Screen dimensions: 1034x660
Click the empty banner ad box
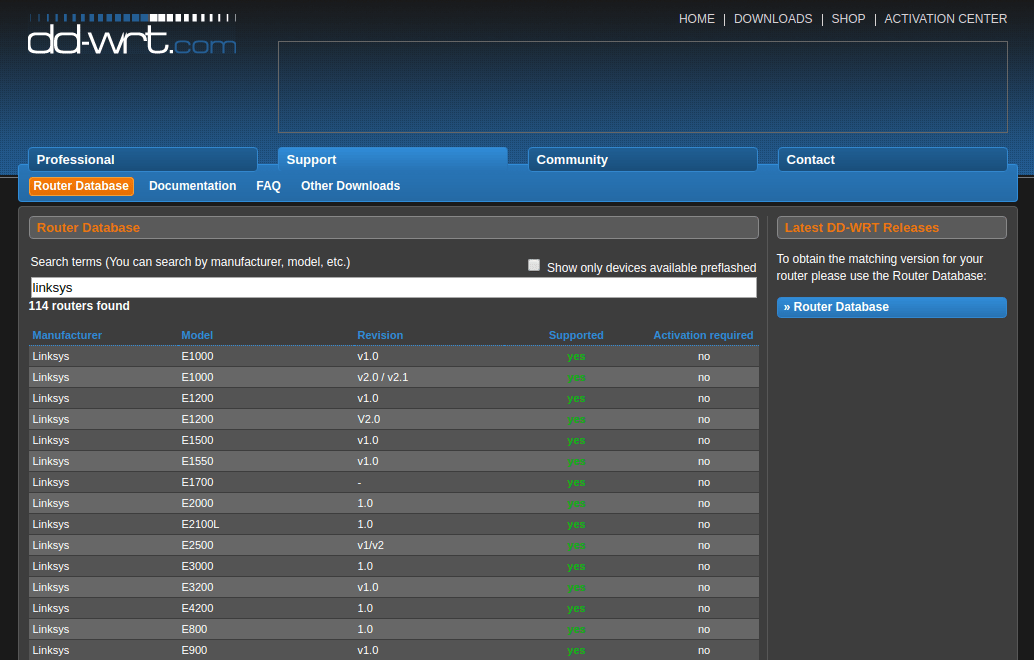[642, 87]
